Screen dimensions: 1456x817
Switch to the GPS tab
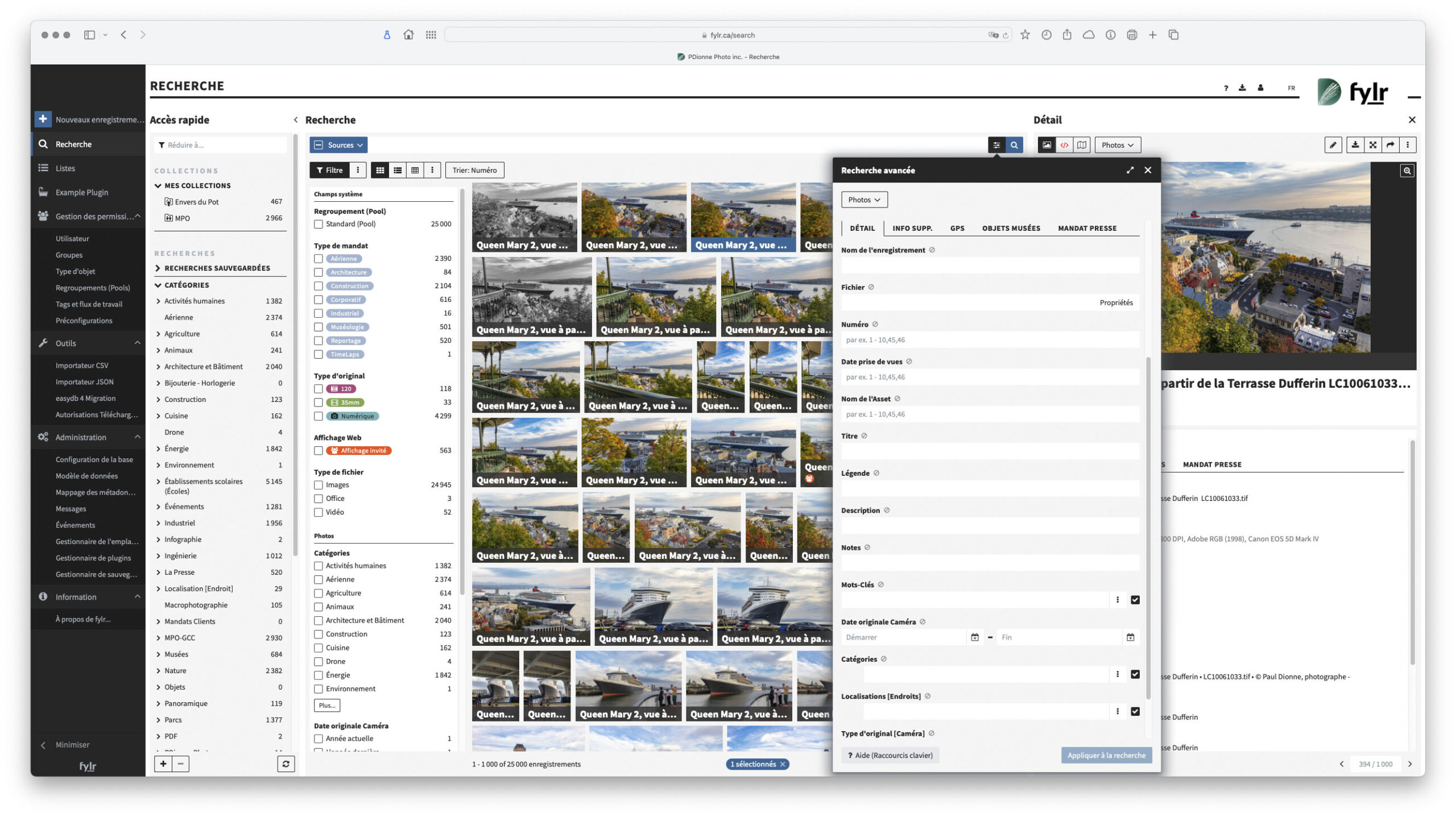(957, 228)
